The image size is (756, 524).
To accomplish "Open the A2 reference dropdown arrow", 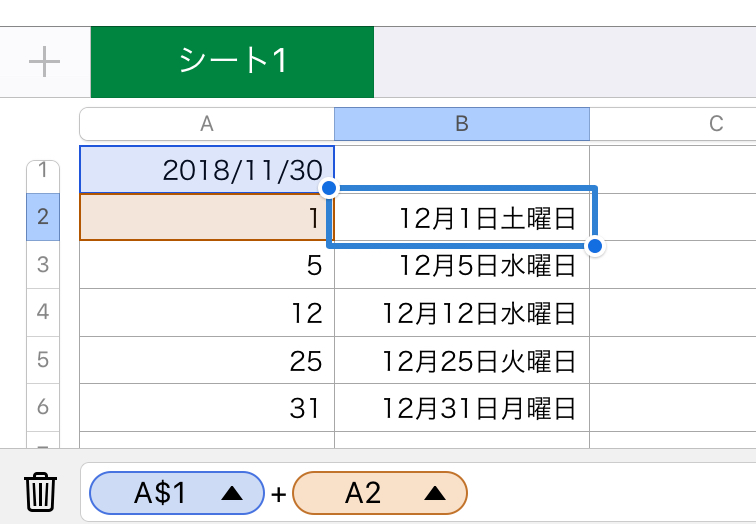I will (434, 492).
